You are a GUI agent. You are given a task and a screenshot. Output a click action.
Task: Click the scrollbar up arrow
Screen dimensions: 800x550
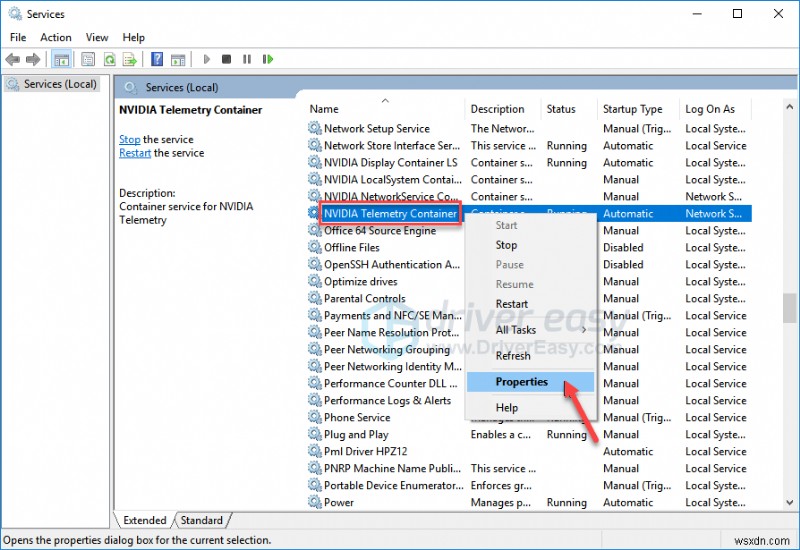click(789, 107)
